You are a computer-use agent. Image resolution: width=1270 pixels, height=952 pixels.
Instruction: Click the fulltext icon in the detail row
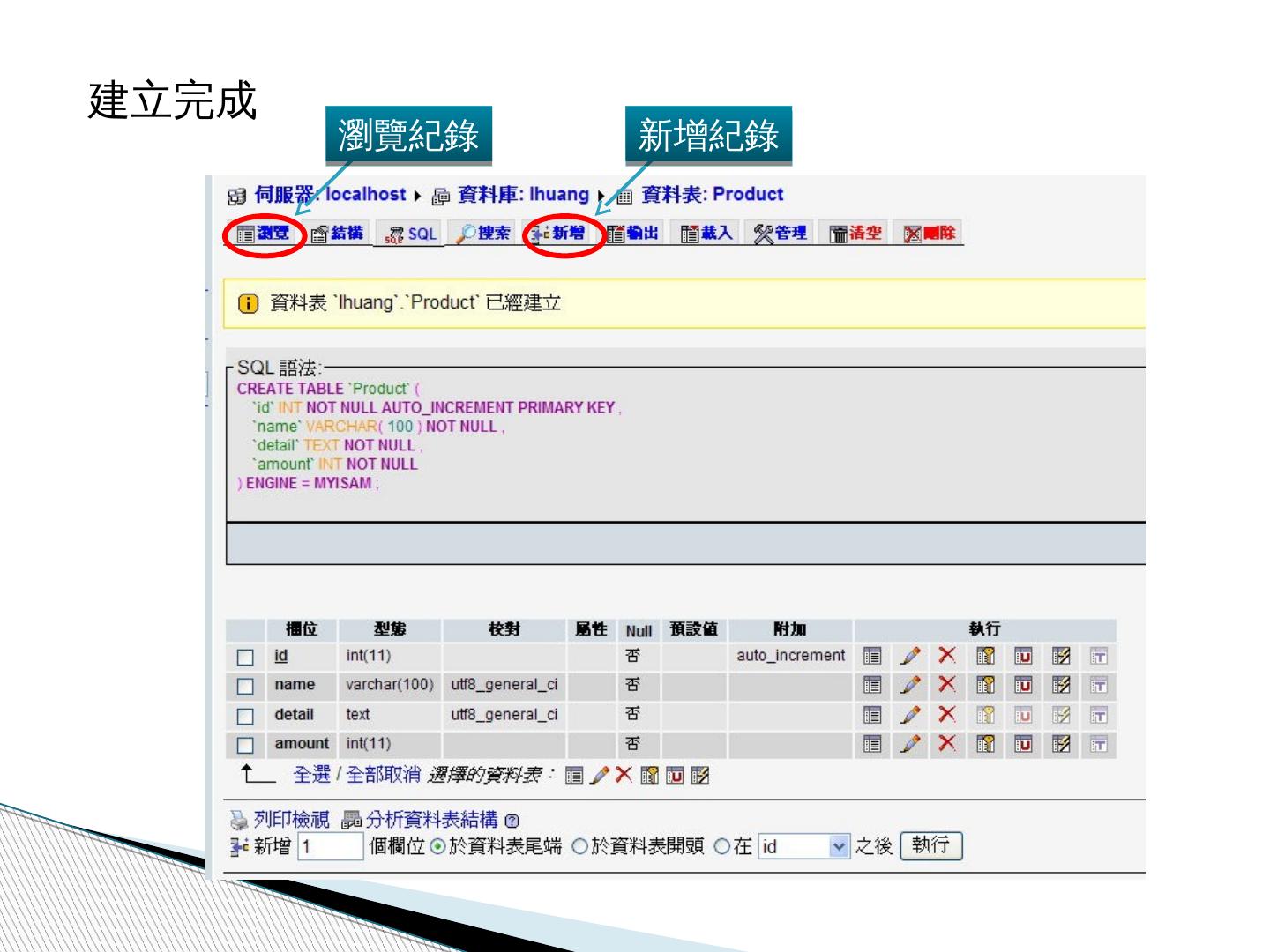tap(1099, 715)
